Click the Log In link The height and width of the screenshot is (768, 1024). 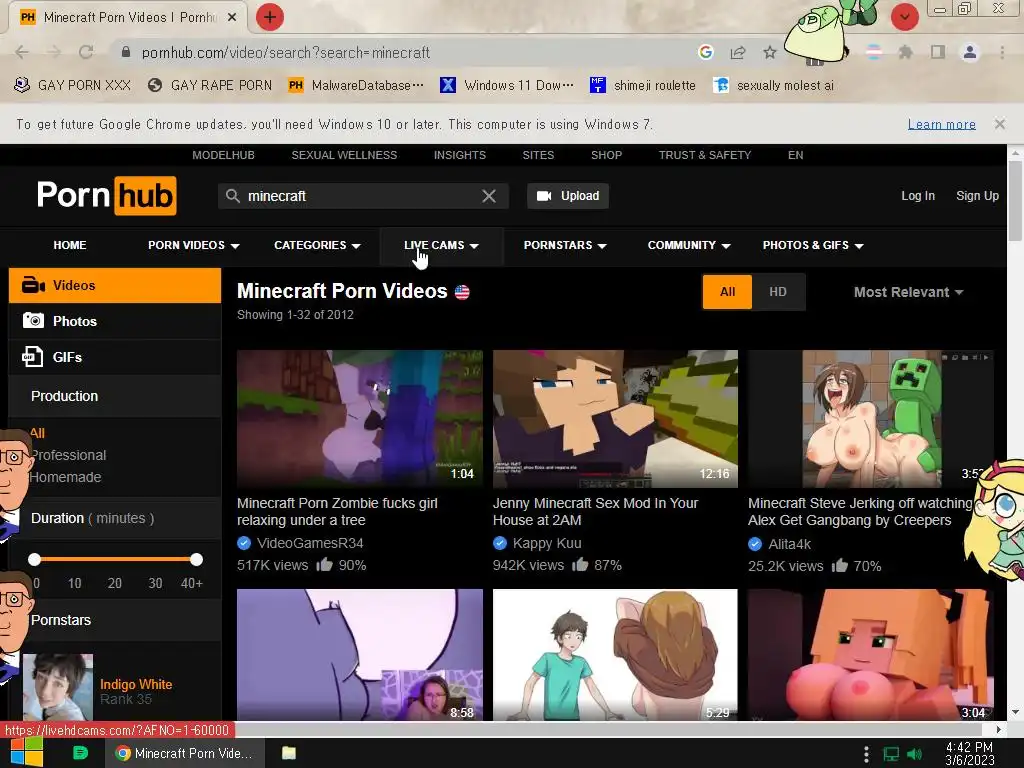pyautogui.click(x=918, y=196)
